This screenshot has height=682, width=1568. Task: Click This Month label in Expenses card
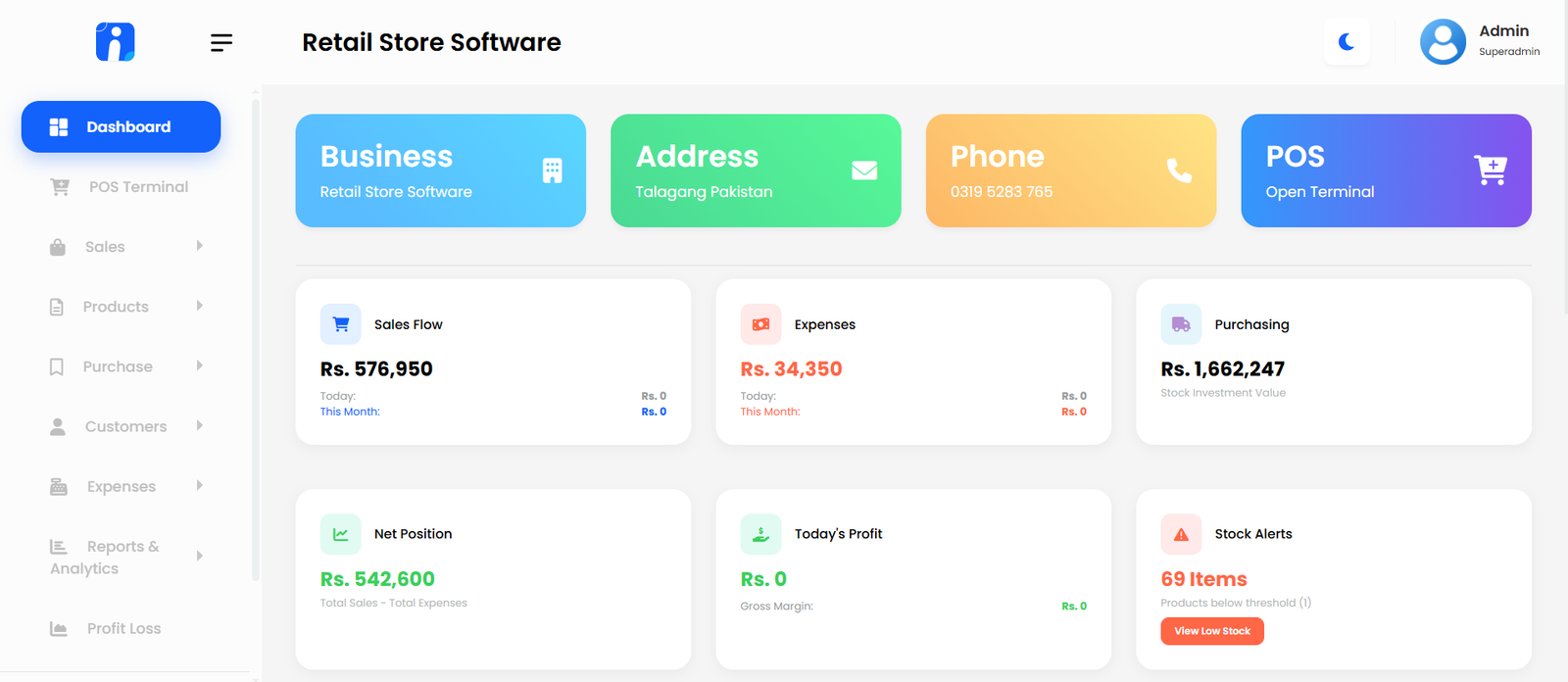point(770,412)
